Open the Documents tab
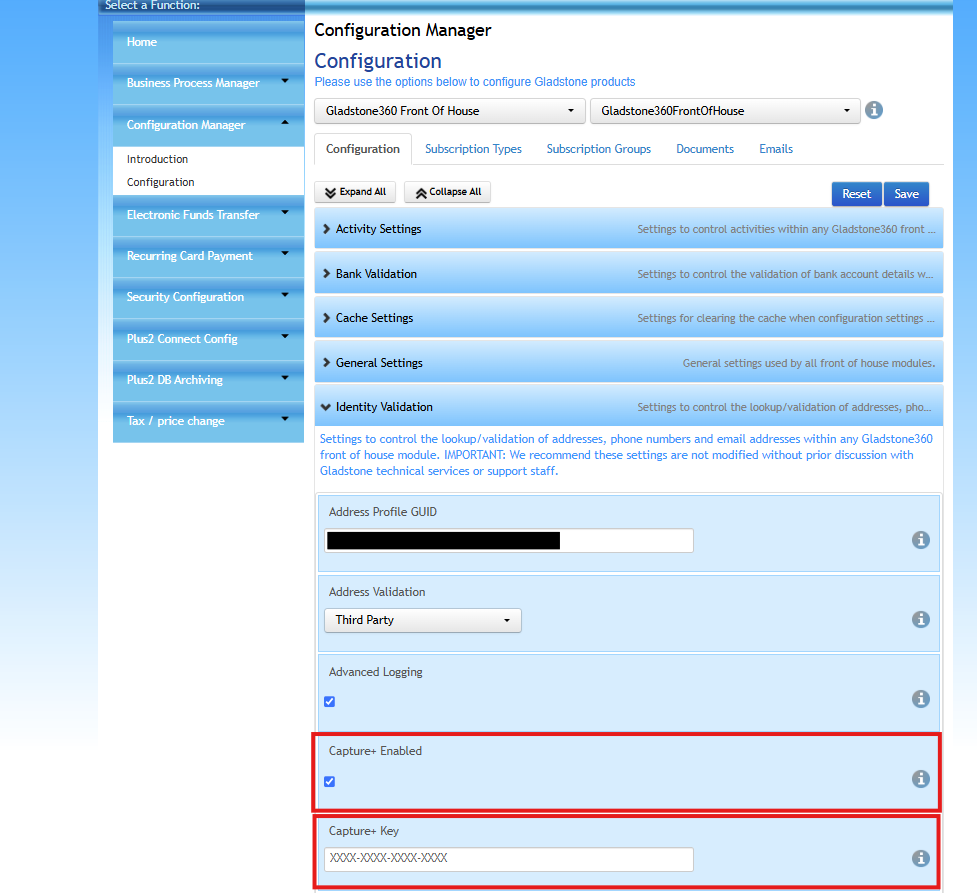Image resolution: width=977 pixels, height=893 pixels. (x=705, y=149)
